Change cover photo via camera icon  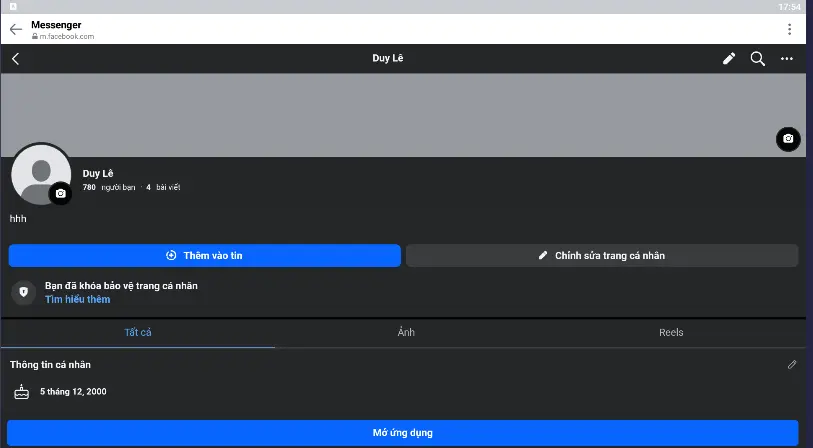coord(788,139)
